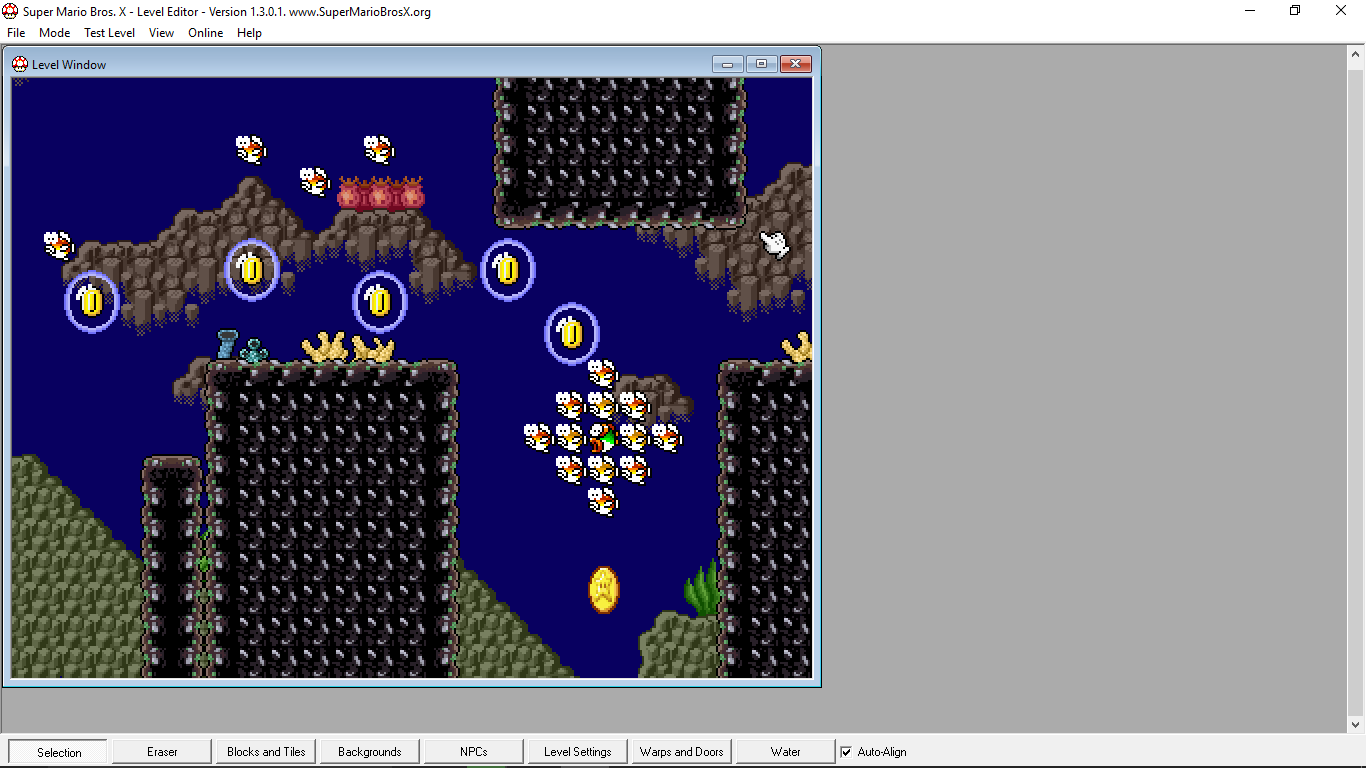The image size is (1366, 768).
Task: Select the Selection mode button
Action: pyautogui.click(x=59, y=752)
